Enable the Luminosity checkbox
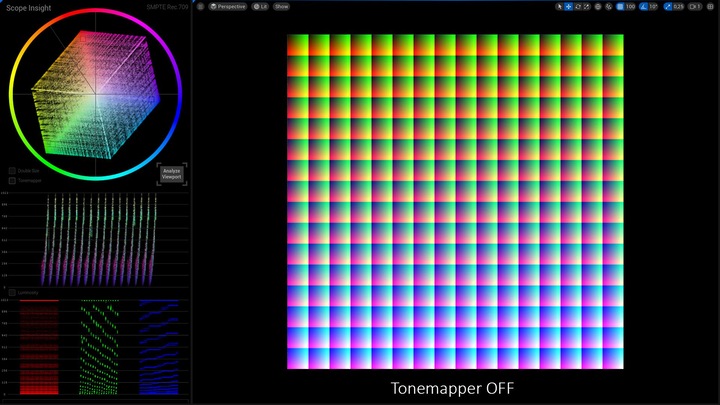 [x=12, y=292]
